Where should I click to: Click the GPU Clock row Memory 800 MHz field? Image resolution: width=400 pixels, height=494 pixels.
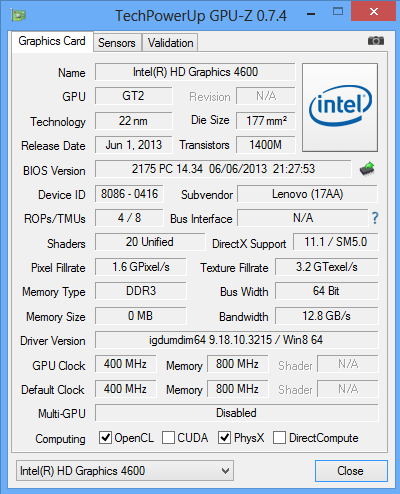pos(237,364)
